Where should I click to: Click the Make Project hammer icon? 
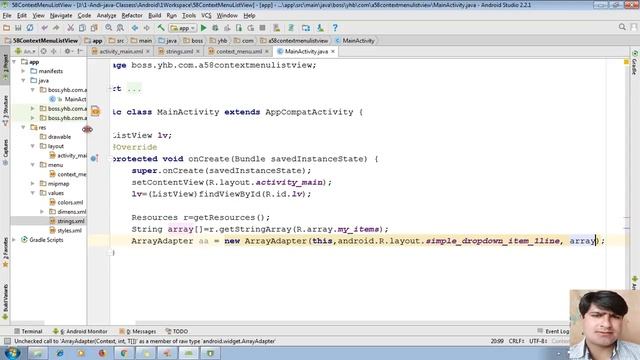[x=161, y=28]
